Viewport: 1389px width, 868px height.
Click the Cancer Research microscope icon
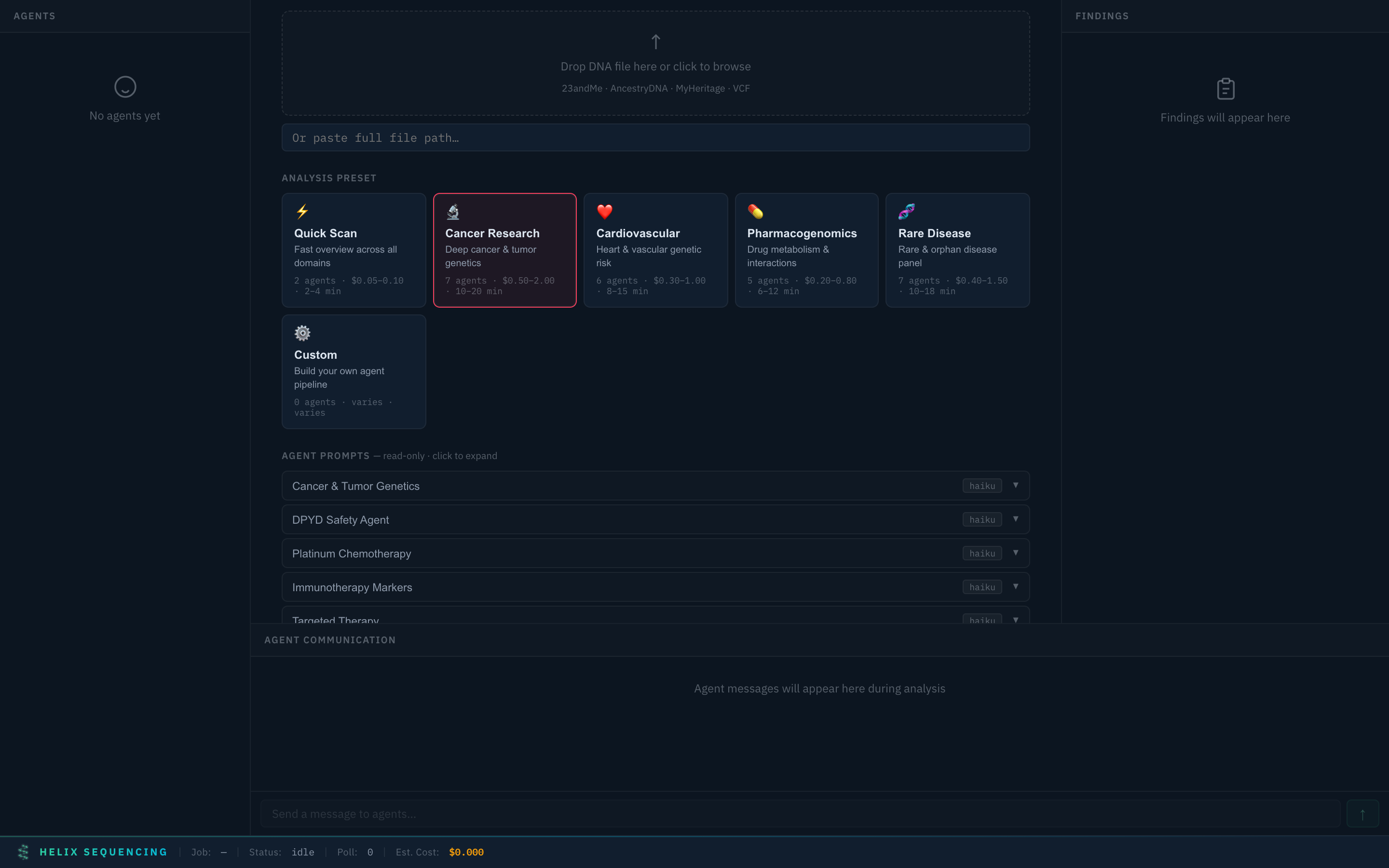click(x=453, y=211)
